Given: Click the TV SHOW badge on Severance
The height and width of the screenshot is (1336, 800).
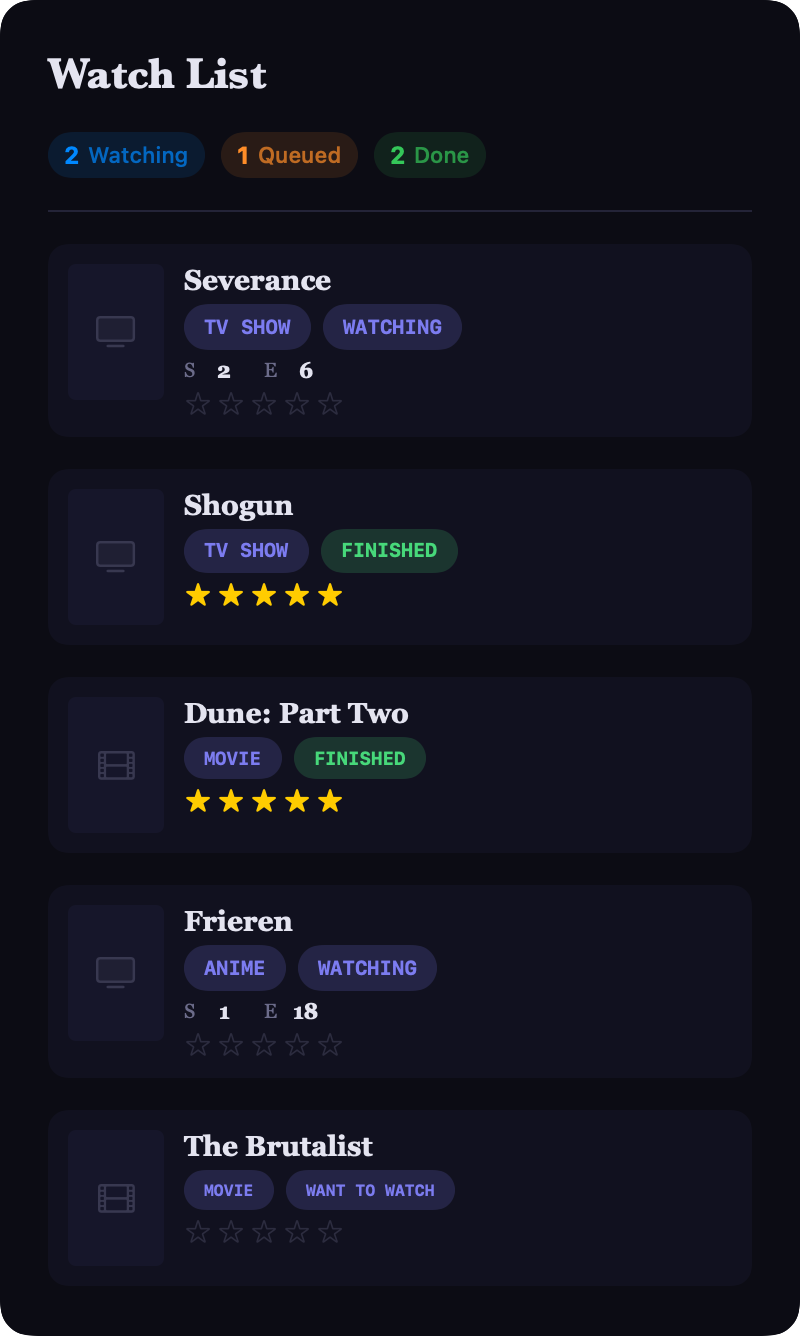Looking at the screenshot, I should tap(247, 327).
